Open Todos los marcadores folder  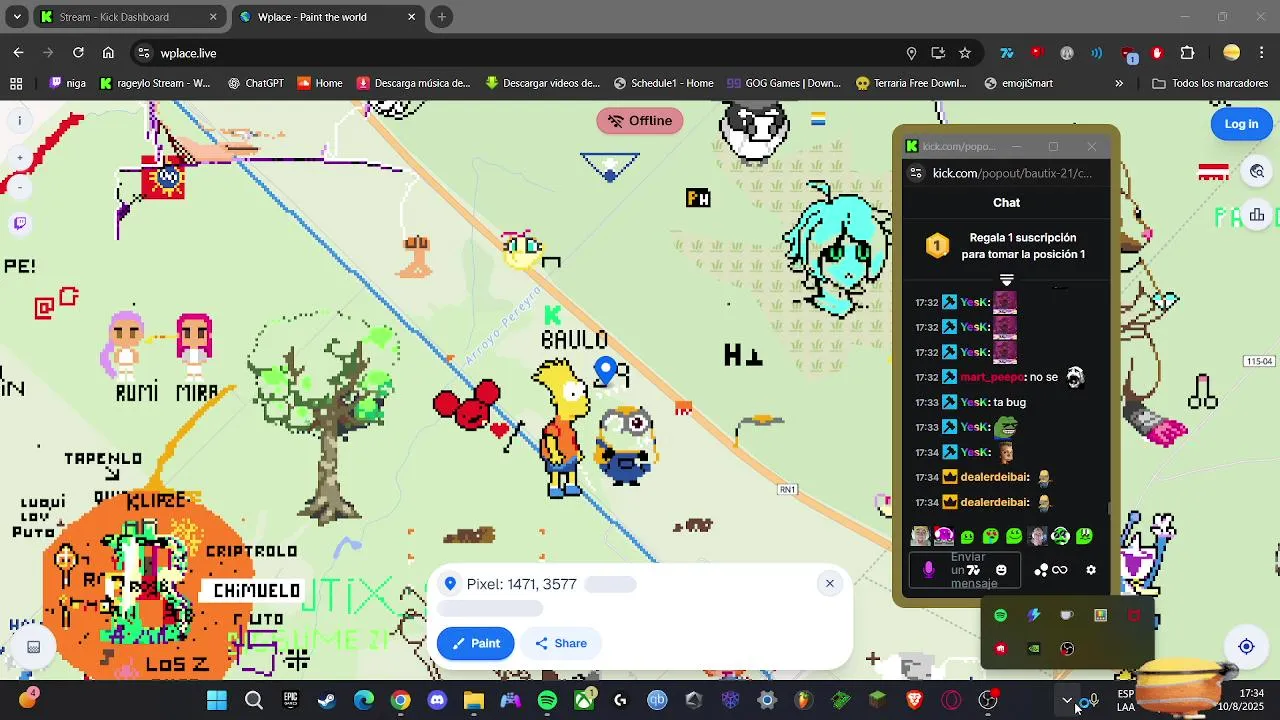(x=1210, y=84)
